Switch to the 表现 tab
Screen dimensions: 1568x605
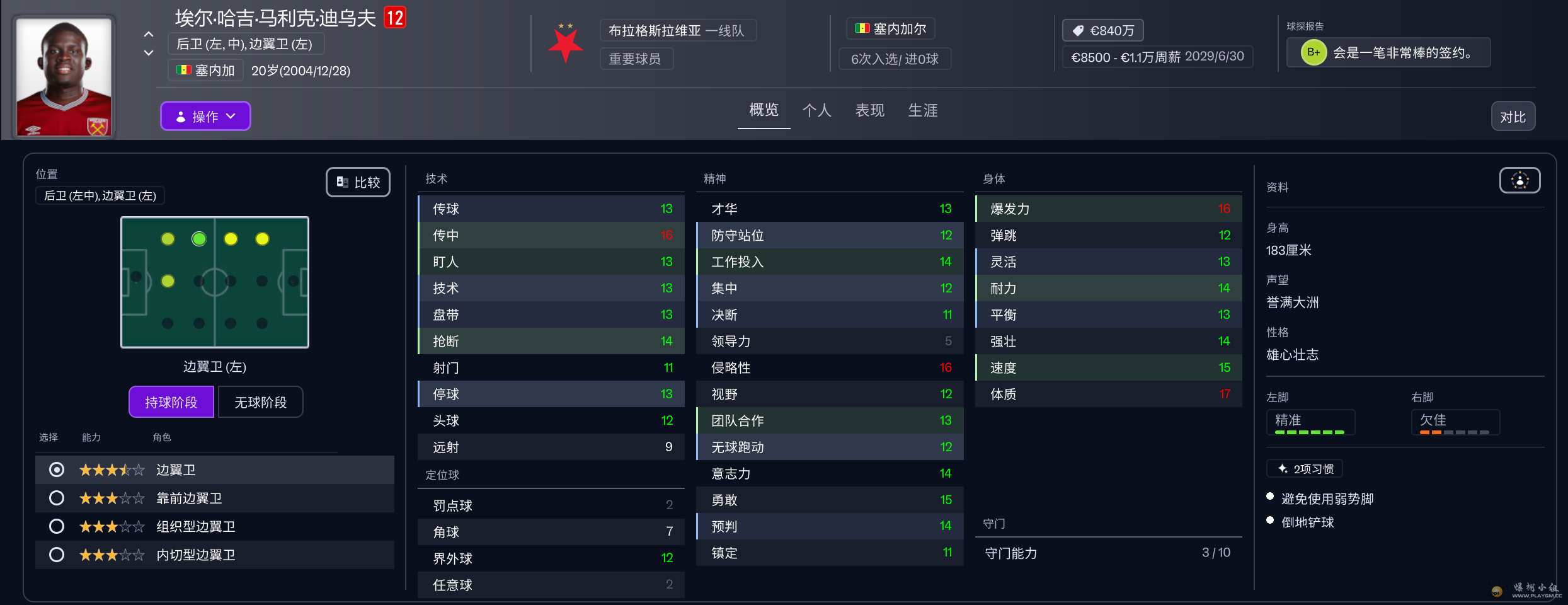869,110
